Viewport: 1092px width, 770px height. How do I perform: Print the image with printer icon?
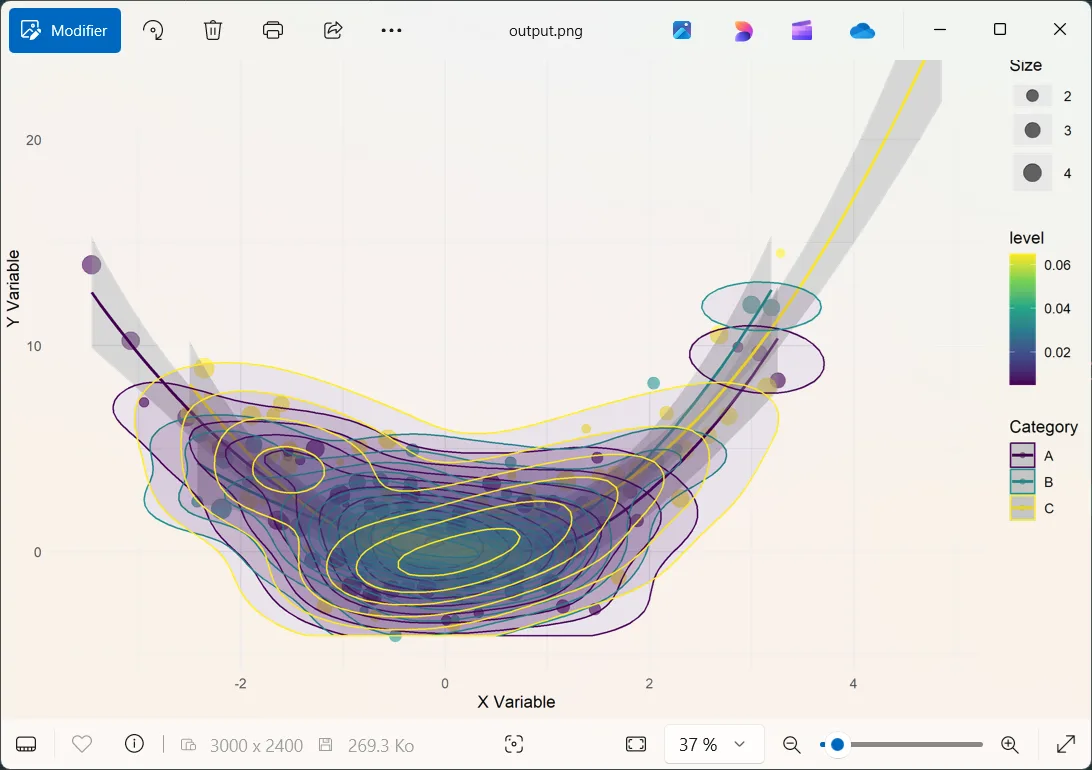pos(273,31)
